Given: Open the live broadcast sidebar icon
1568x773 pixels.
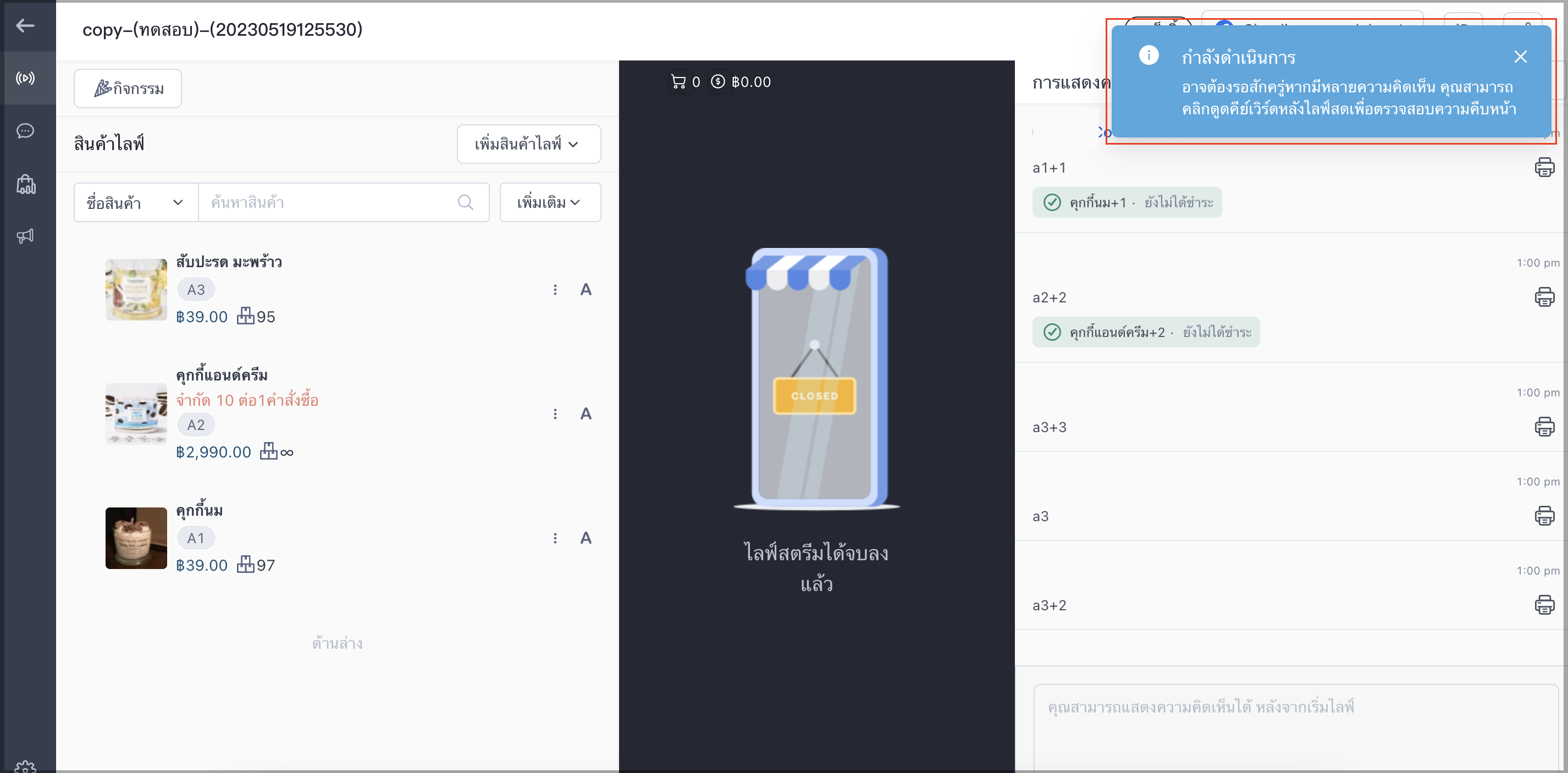Looking at the screenshot, I should (x=25, y=78).
